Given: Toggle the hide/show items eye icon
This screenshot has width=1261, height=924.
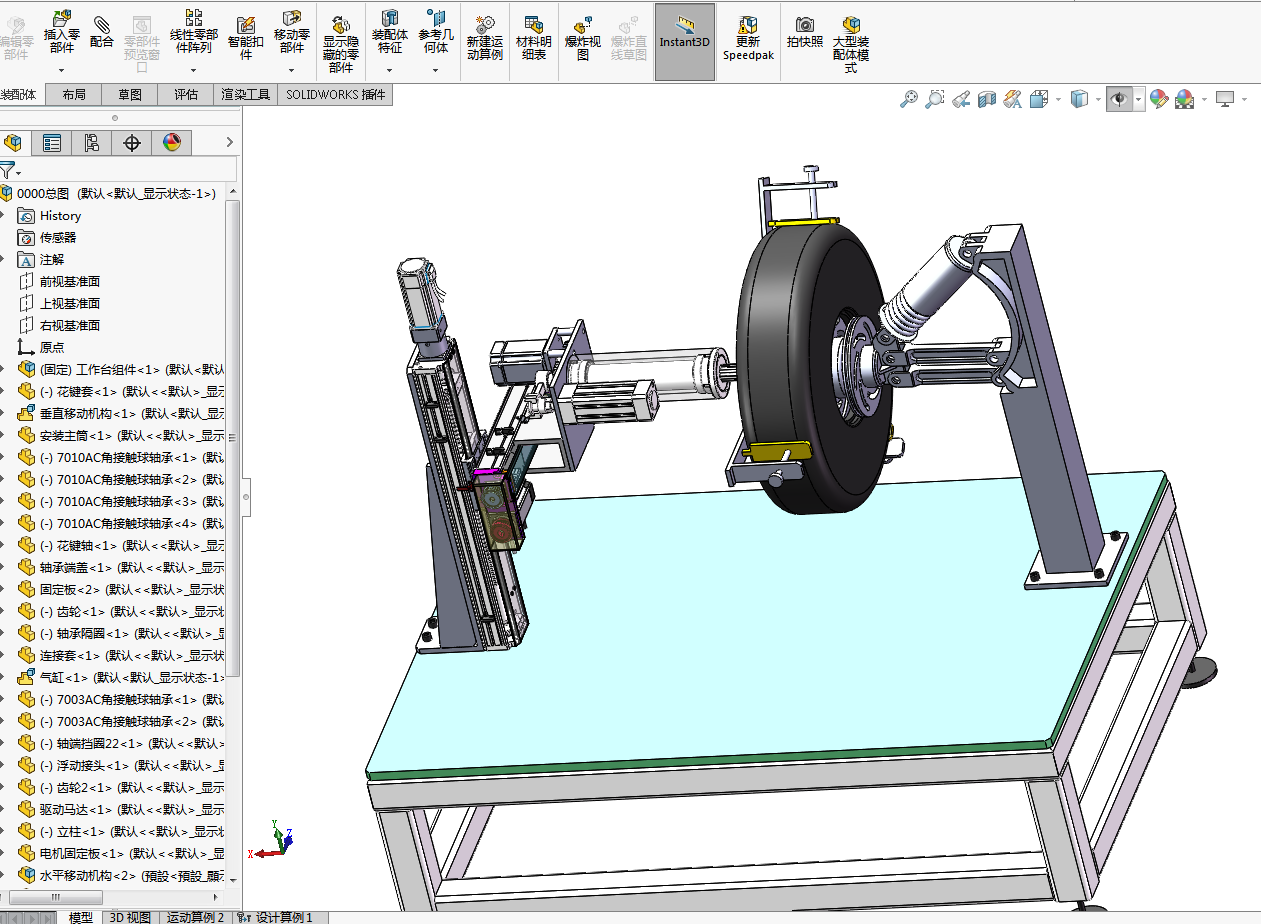Looking at the screenshot, I should tap(1119, 99).
